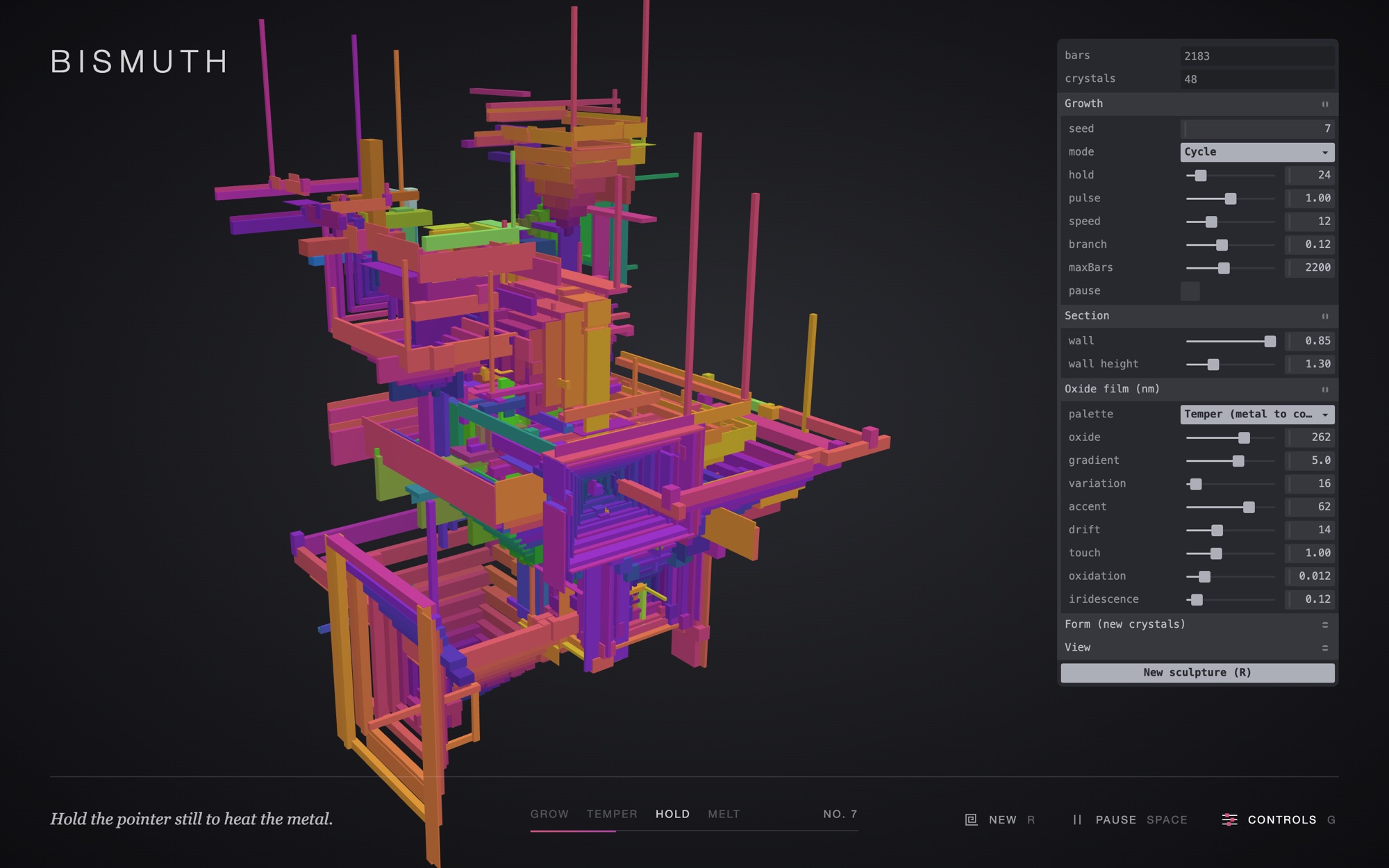
Task: Click the maxBars slider track
Action: click(x=1230, y=268)
